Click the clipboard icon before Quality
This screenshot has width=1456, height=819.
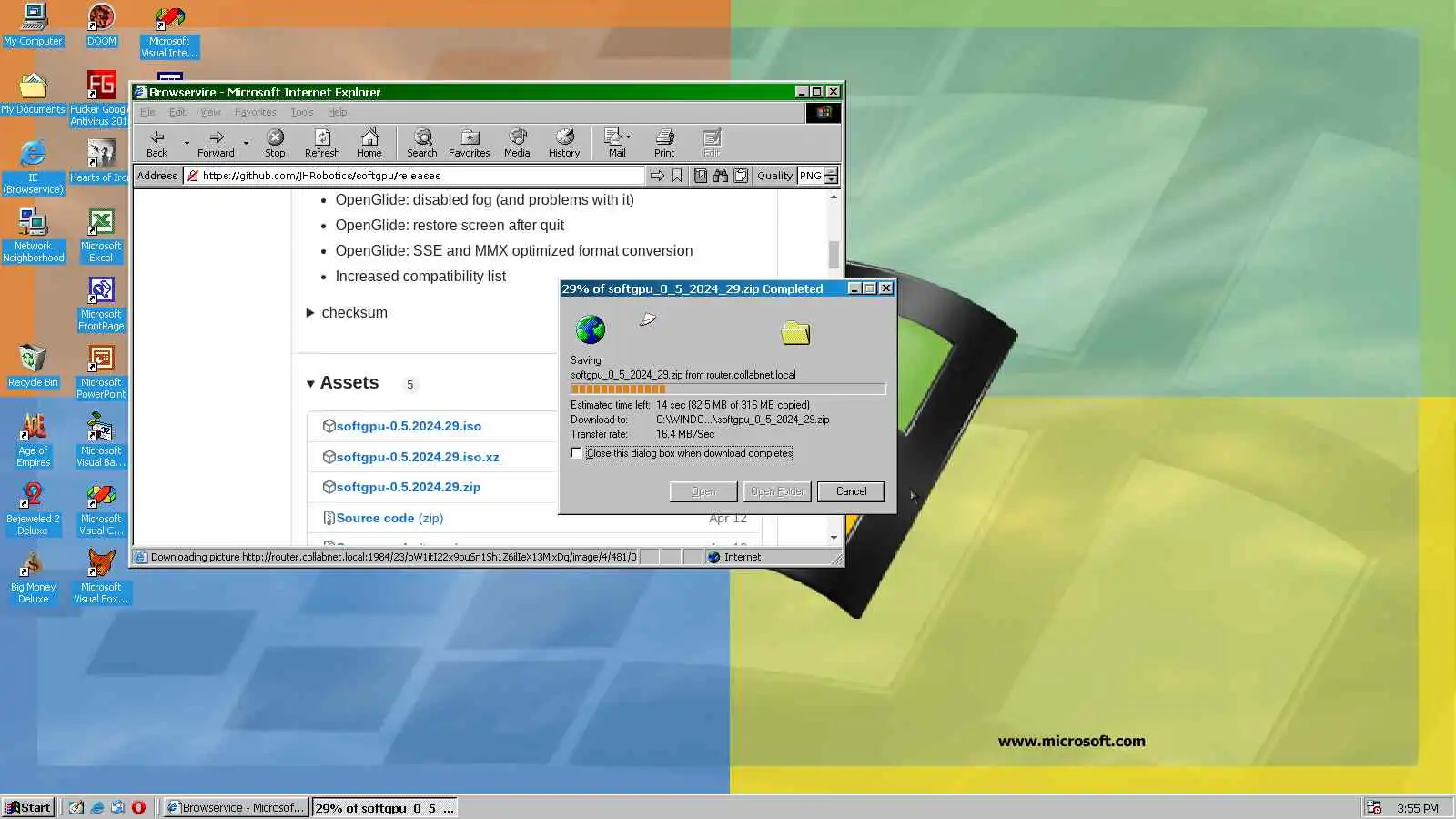click(x=741, y=176)
